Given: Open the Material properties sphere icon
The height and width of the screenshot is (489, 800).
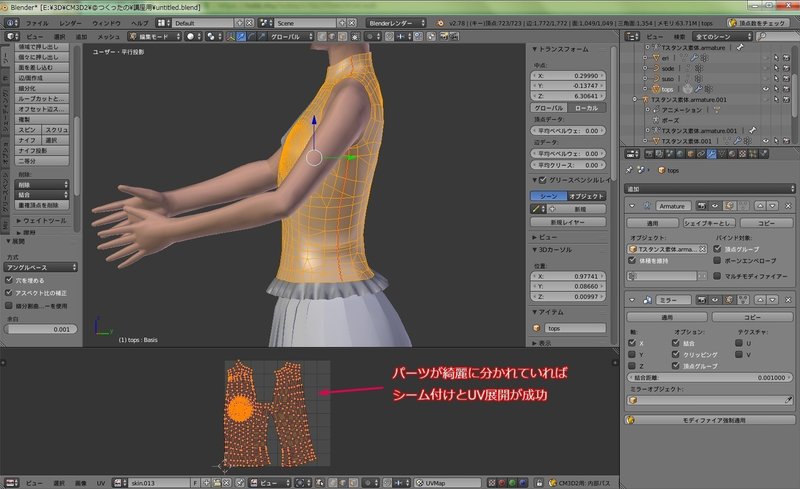Looking at the screenshot, I should click(732, 154).
